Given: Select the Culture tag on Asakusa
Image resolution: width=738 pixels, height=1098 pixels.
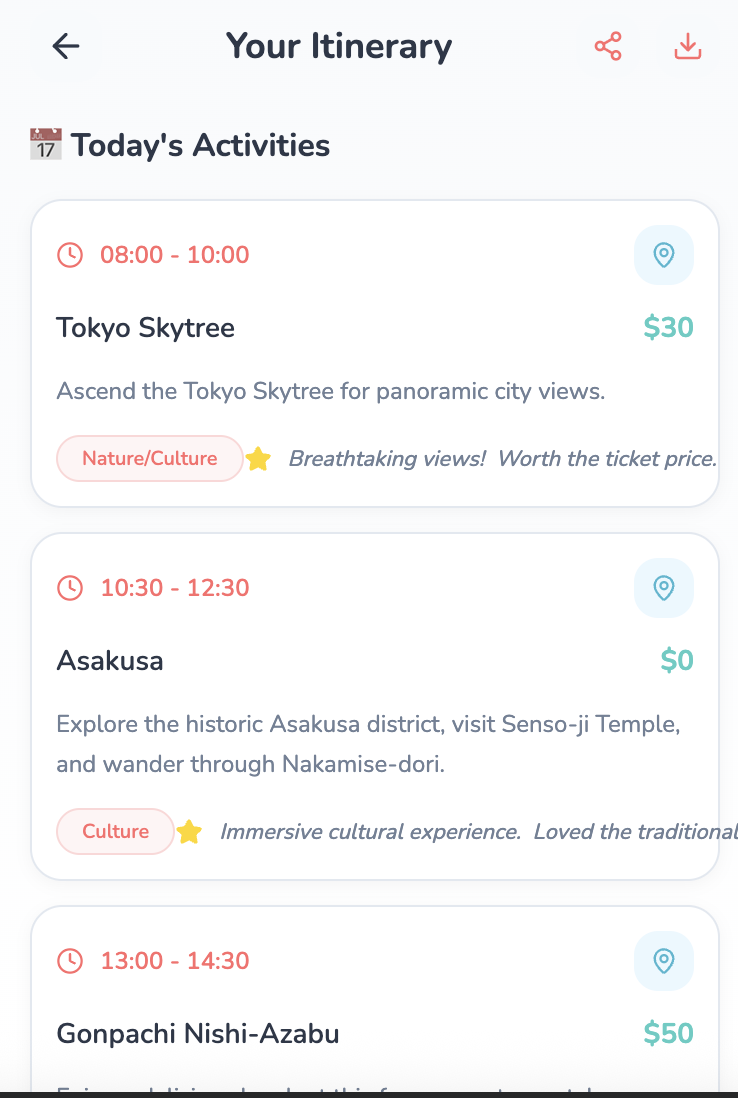Looking at the screenshot, I should click(x=116, y=832).
